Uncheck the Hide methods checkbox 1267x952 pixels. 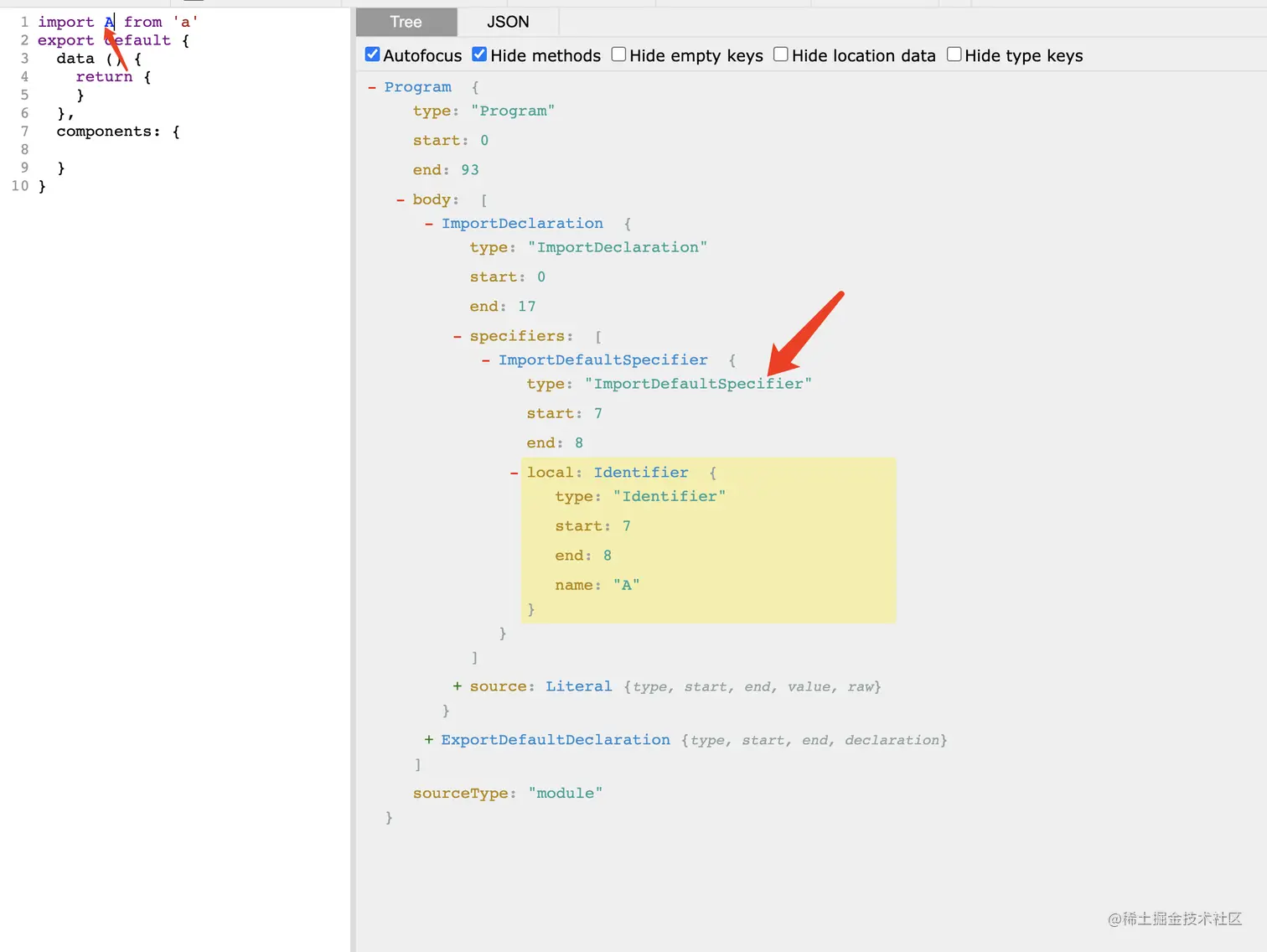[x=479, y=54]
